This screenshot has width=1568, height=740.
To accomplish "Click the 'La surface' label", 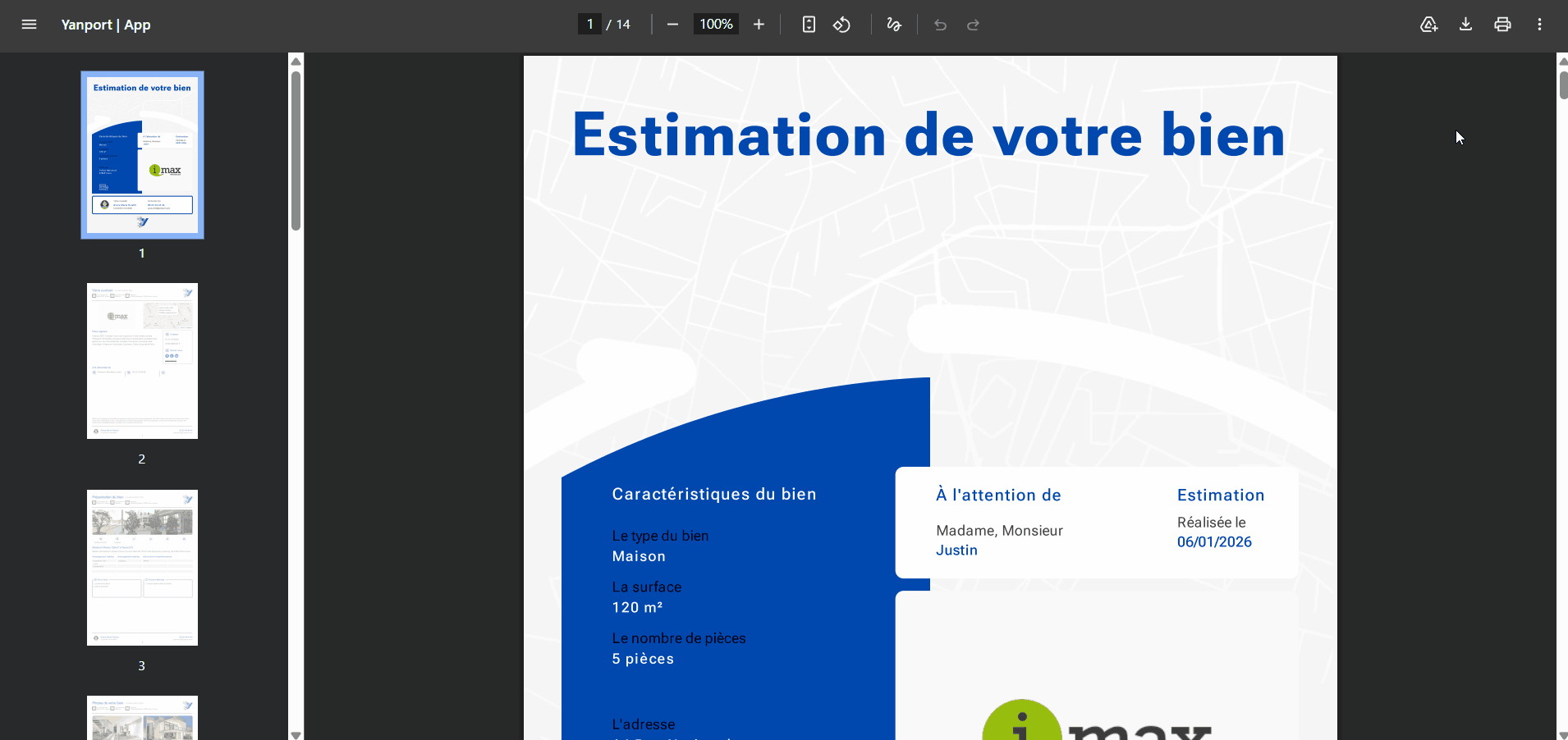I will pos(647,587).
